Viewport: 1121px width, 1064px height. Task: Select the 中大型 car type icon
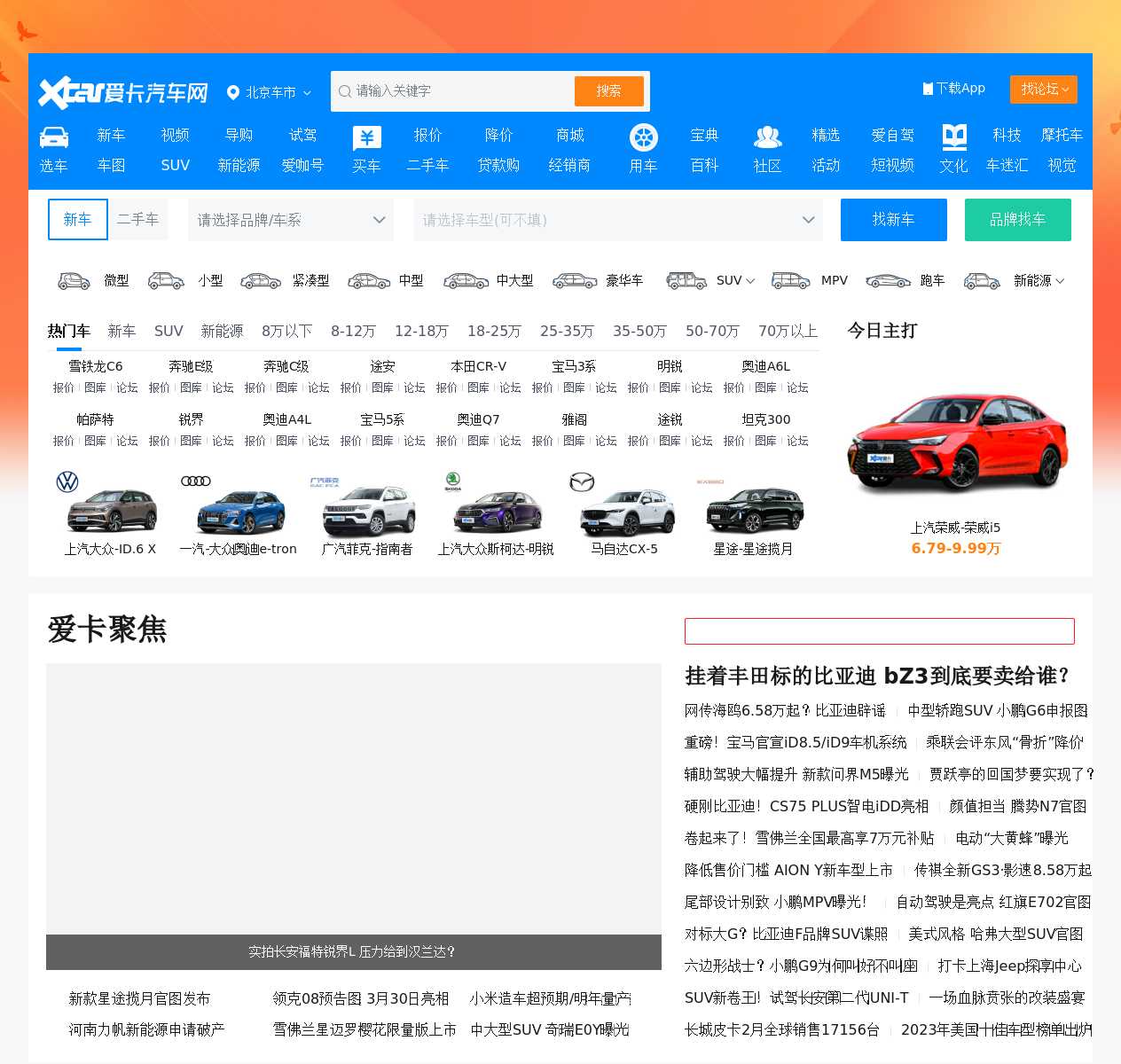point(466,281)
